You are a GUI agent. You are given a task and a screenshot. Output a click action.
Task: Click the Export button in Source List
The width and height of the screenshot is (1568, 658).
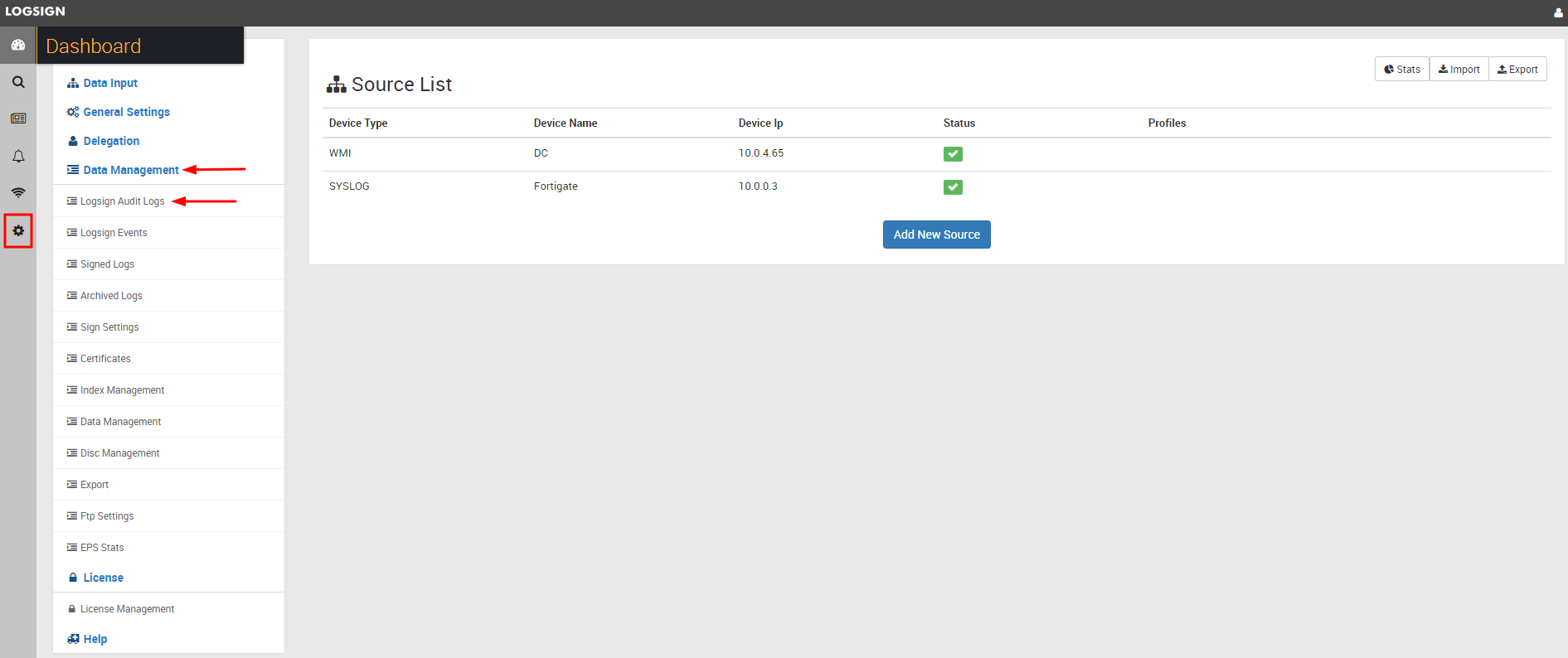pos(1517,69)
